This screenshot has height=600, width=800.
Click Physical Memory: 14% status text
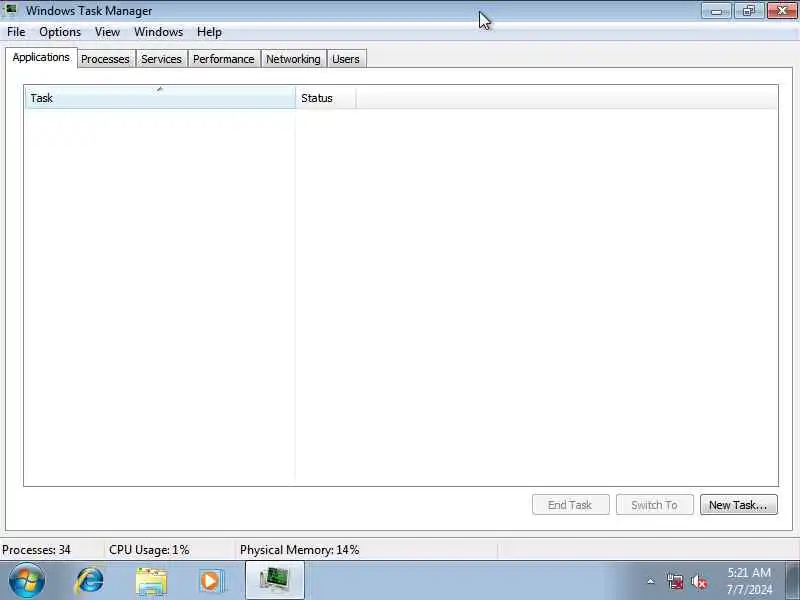299,550
